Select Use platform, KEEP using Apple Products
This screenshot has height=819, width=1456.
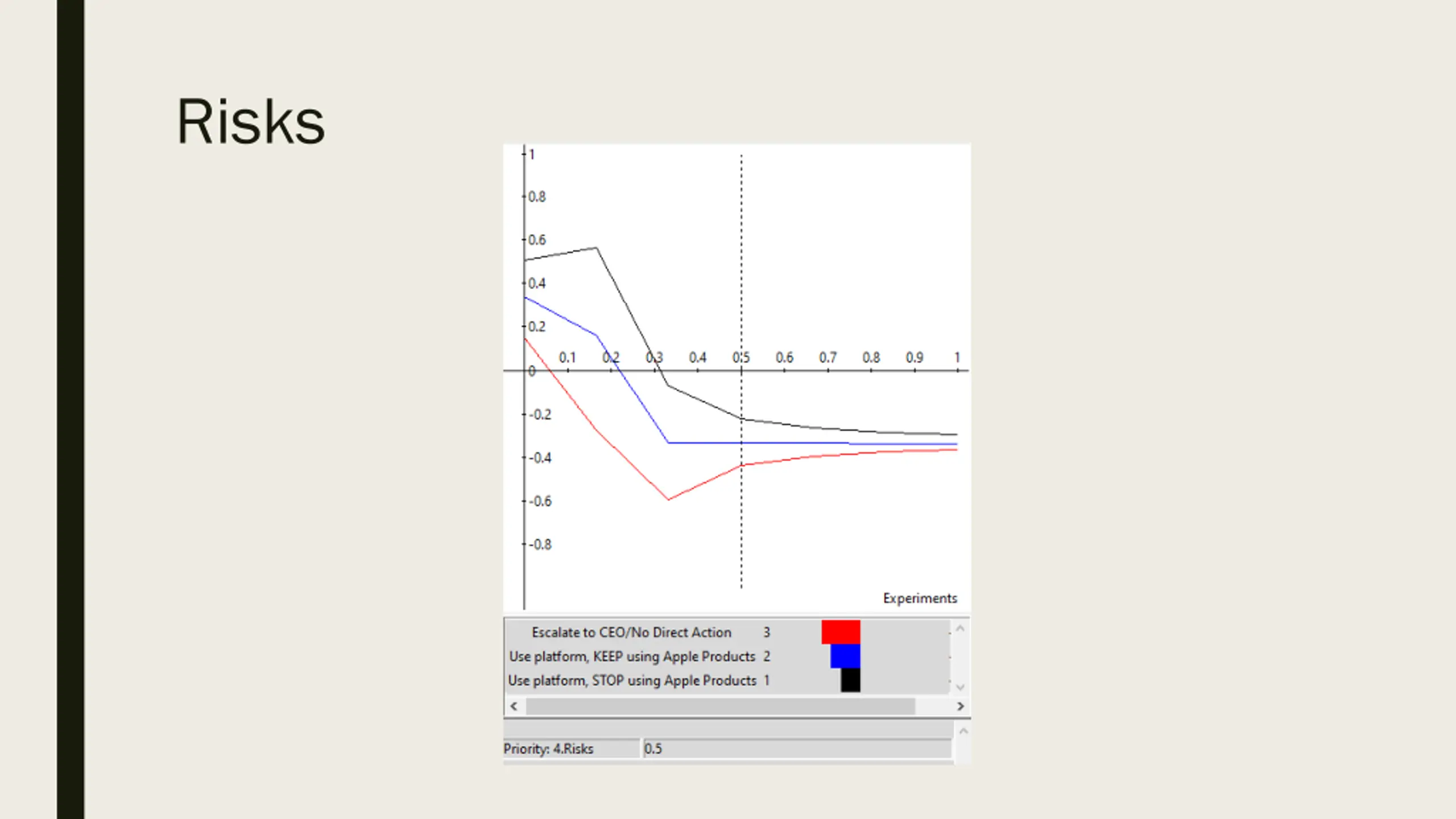coord(631,656)
